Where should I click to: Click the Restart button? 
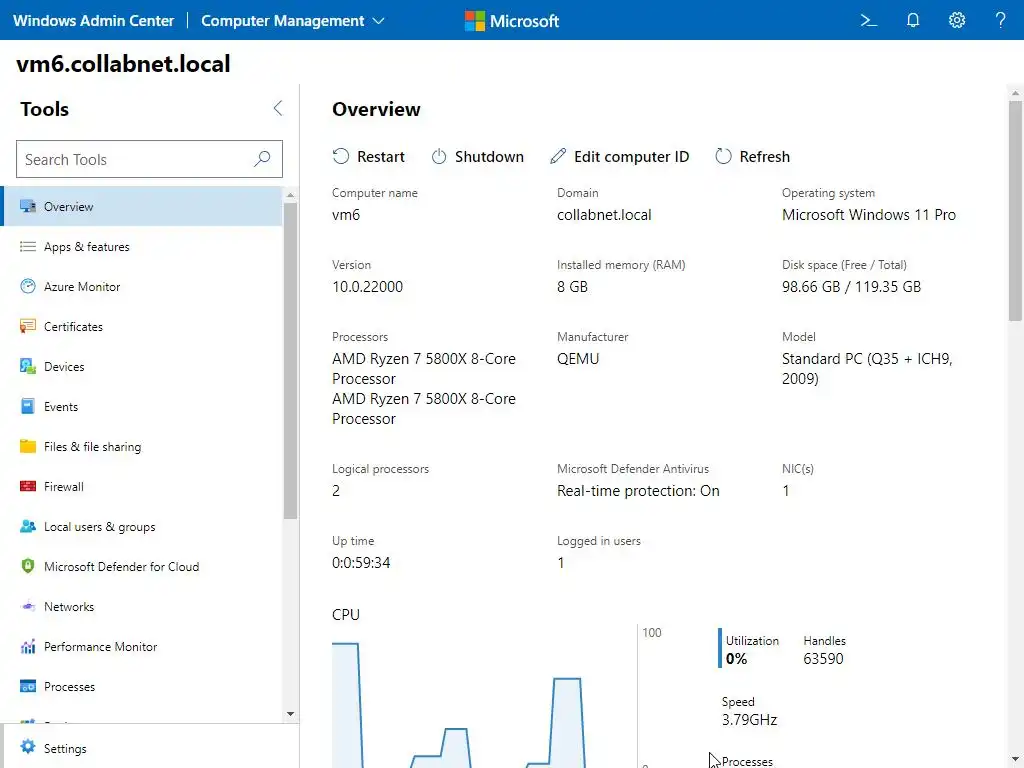tap(368, 157)
